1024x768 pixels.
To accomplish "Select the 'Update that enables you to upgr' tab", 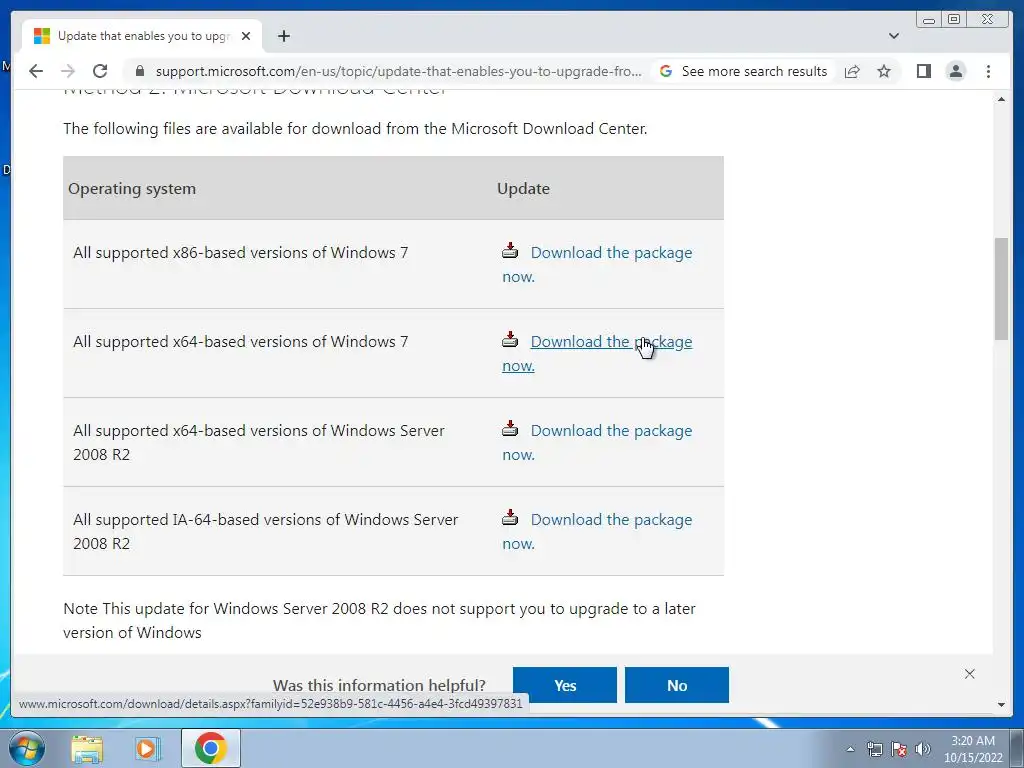I will click(142, 36).
